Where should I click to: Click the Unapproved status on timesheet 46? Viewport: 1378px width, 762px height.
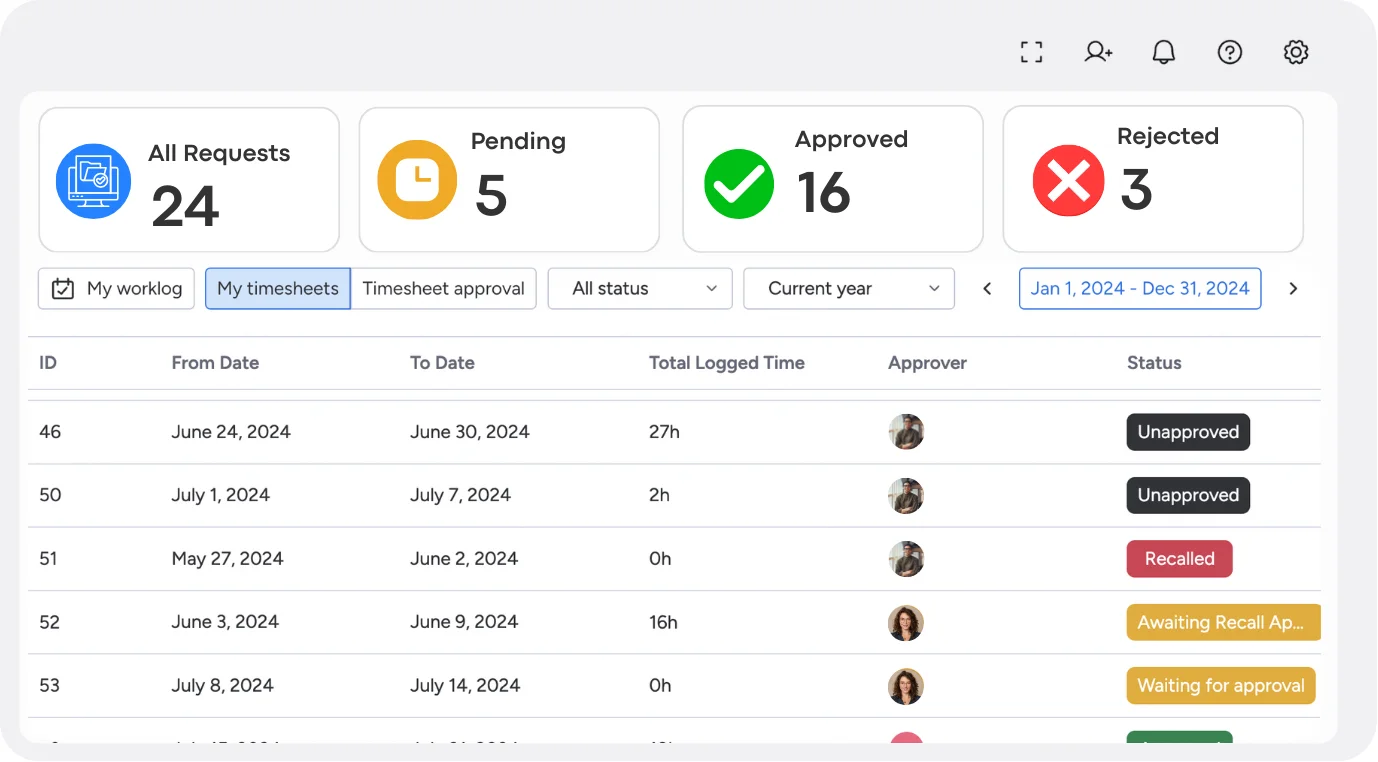tap(1188, 432)
